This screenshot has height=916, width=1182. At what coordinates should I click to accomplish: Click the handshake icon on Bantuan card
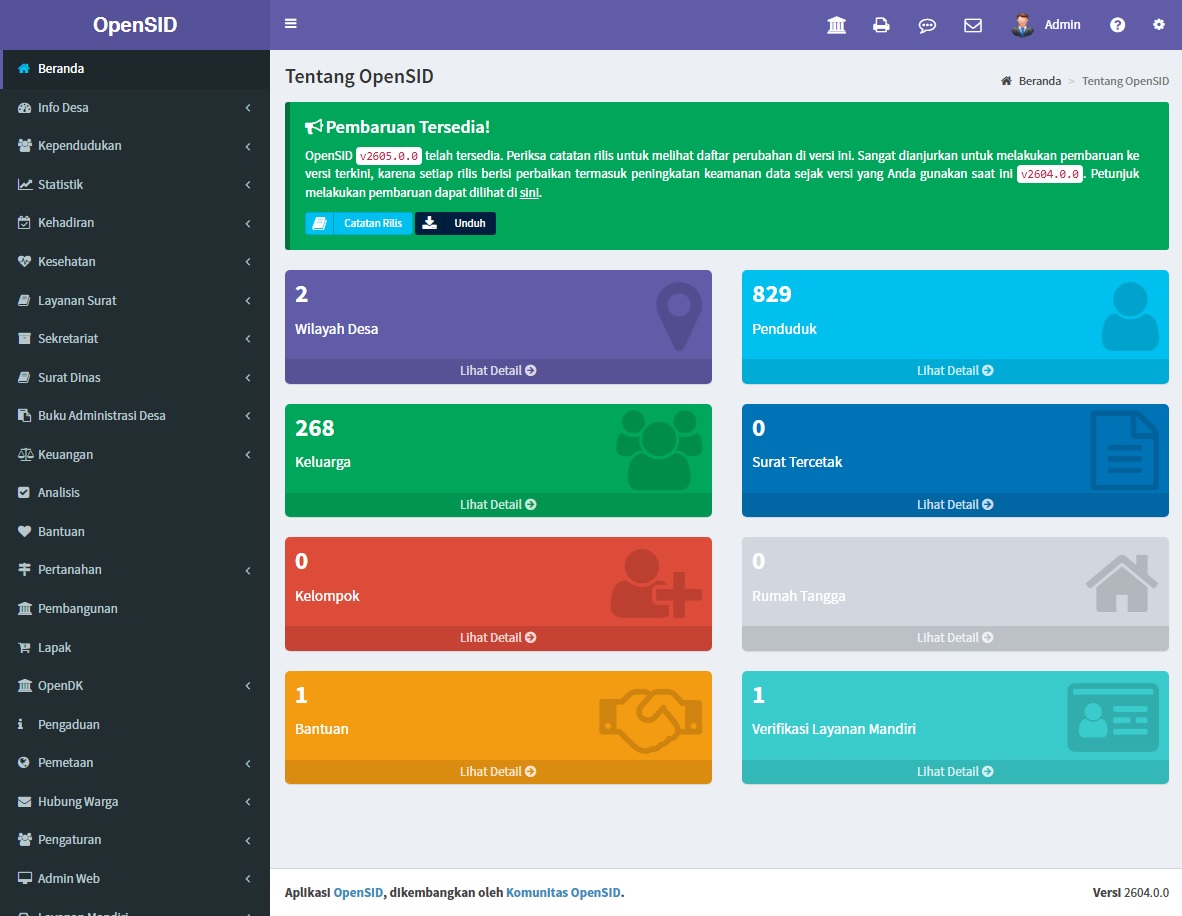coord(650,721)
